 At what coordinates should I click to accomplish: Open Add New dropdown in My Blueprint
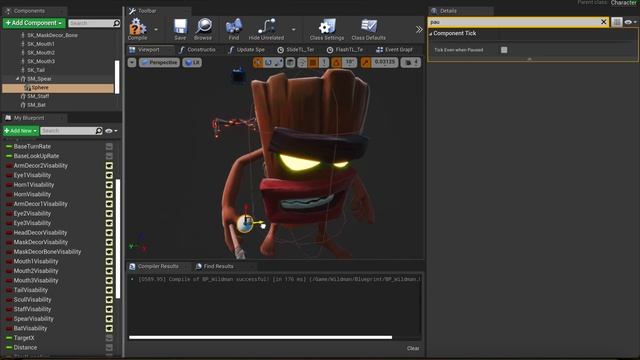[21, 131]
